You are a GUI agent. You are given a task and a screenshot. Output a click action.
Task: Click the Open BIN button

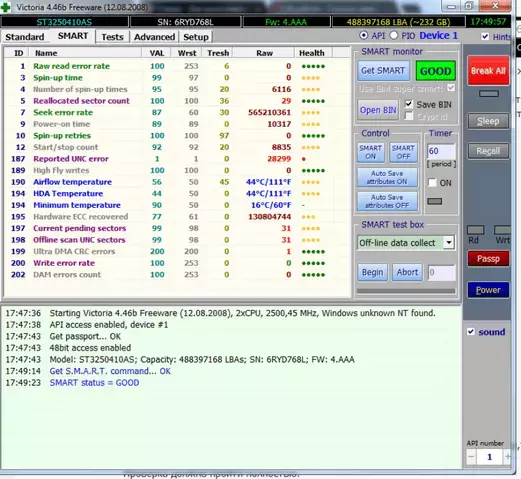378,110
